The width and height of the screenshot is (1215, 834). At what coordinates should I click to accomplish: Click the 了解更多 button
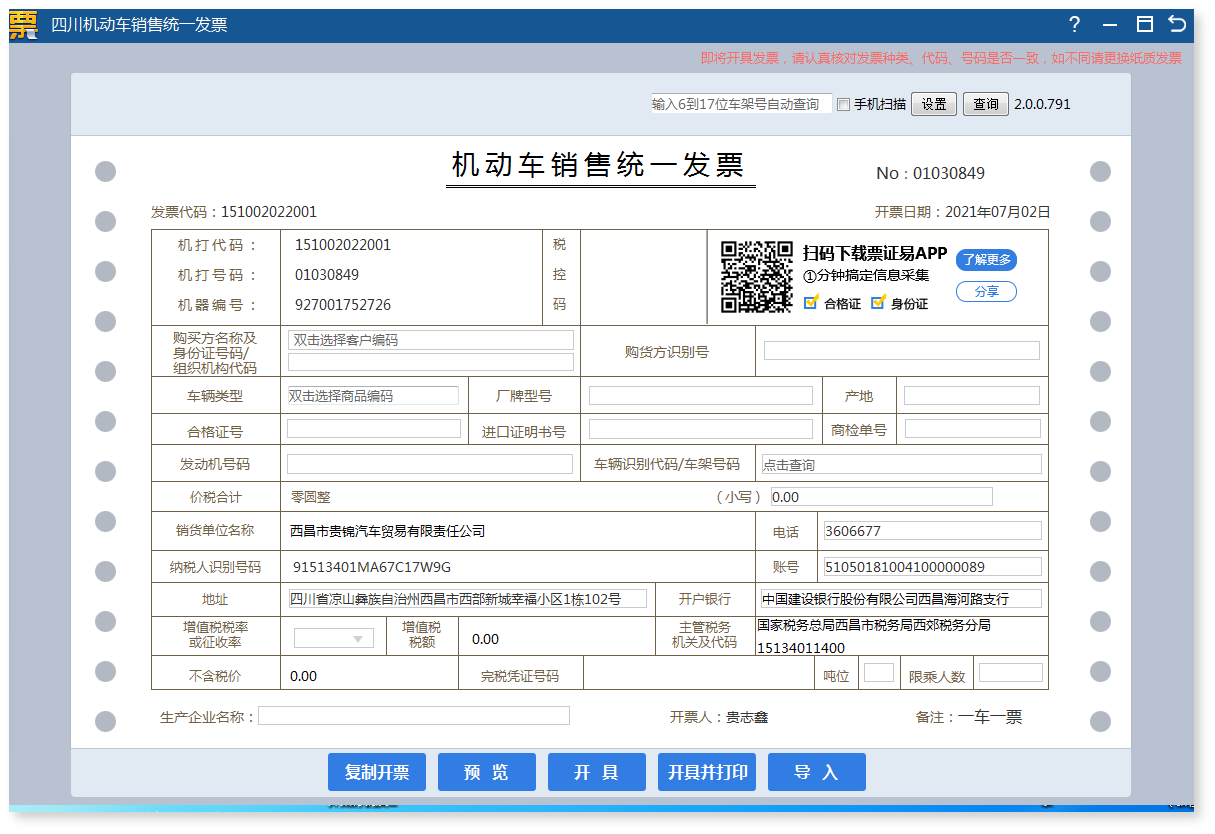click(986, 260)
